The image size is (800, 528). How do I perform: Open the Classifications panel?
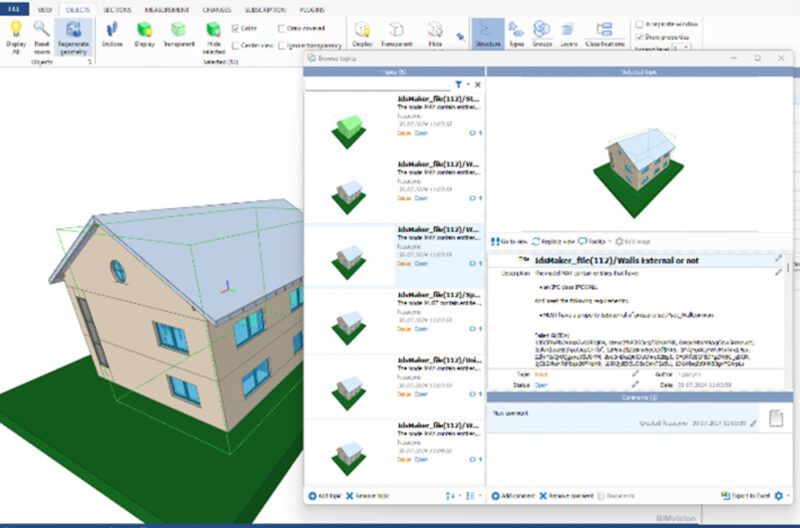(605, 34)
